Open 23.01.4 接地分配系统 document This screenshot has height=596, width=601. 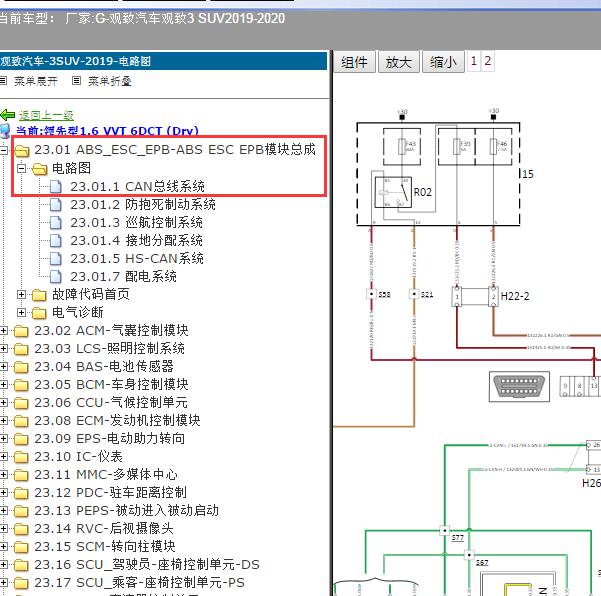pyautogui.click(x=136, y=240)
